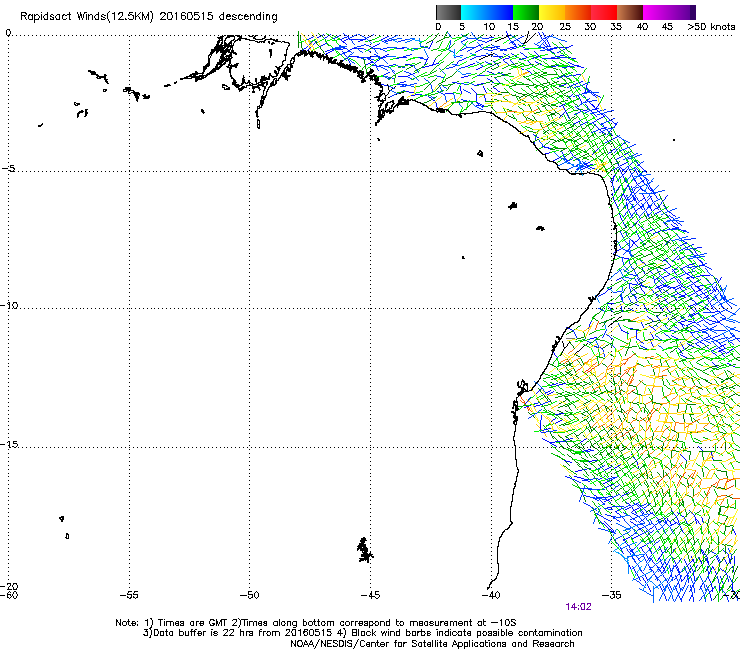
Task: Click the green 15-20 knots swatch
Action: coord(526,12)
